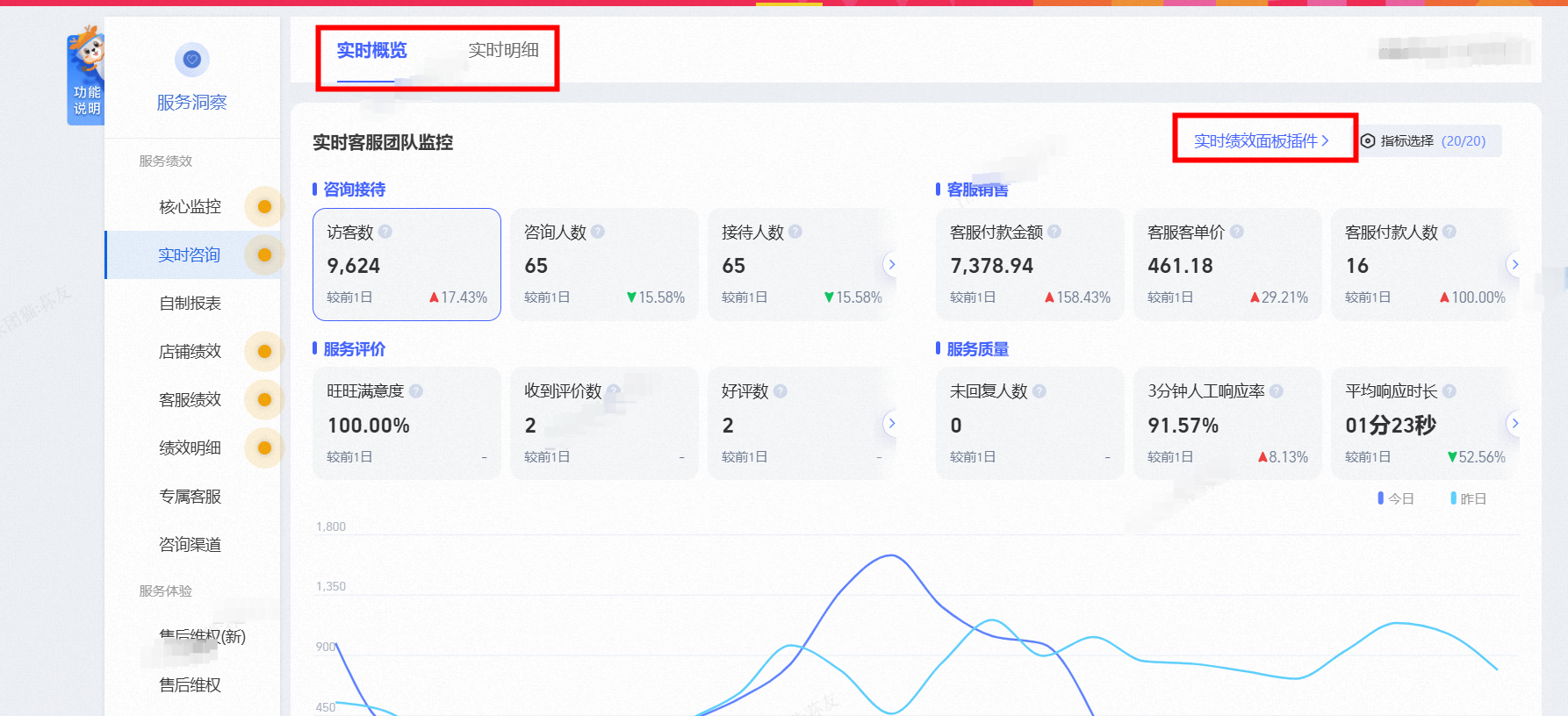Click the help icon beside 3分钟人工响应率

point(1277,391)
